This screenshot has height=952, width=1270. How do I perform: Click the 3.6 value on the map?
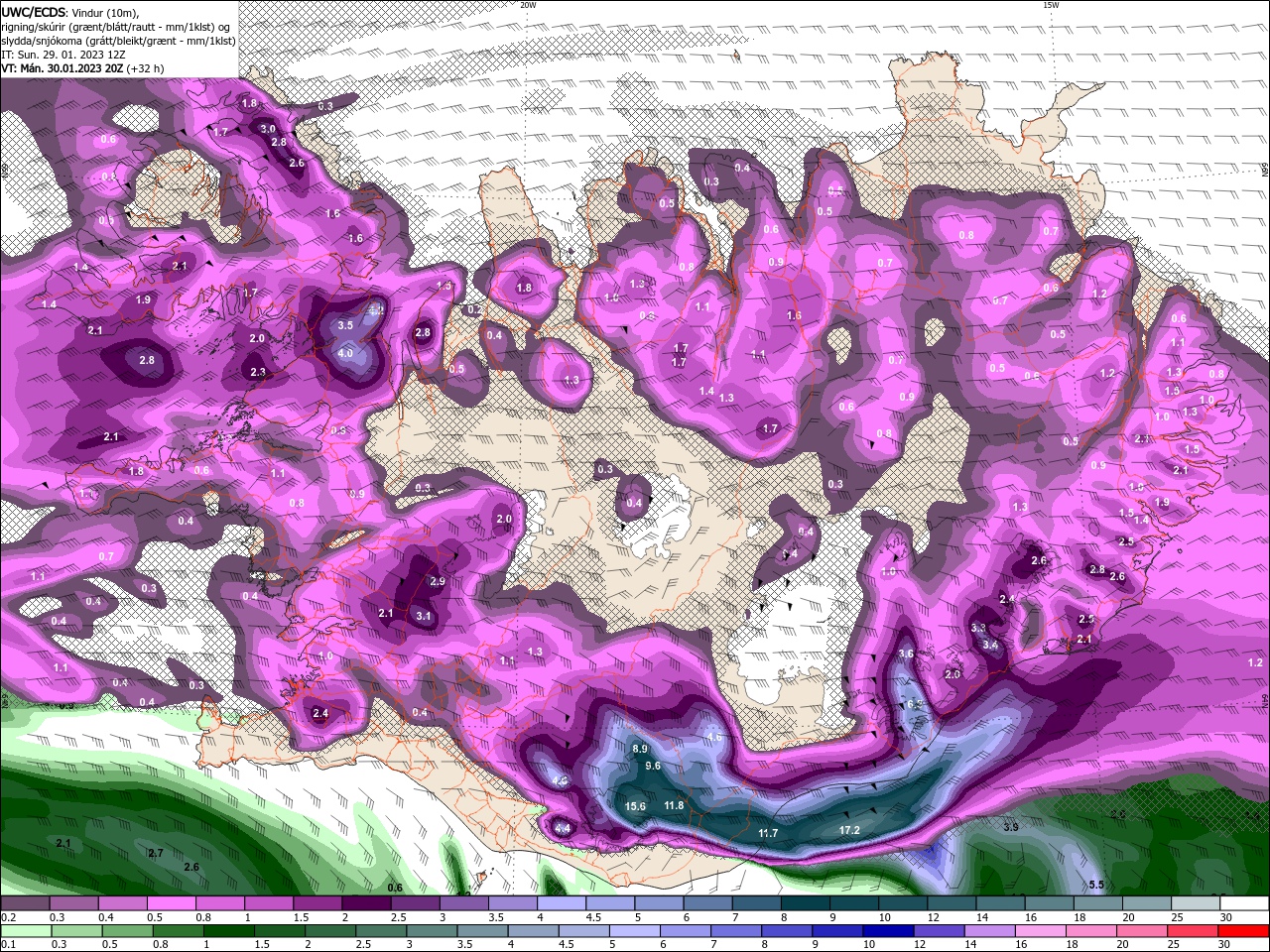coord(906,654)
